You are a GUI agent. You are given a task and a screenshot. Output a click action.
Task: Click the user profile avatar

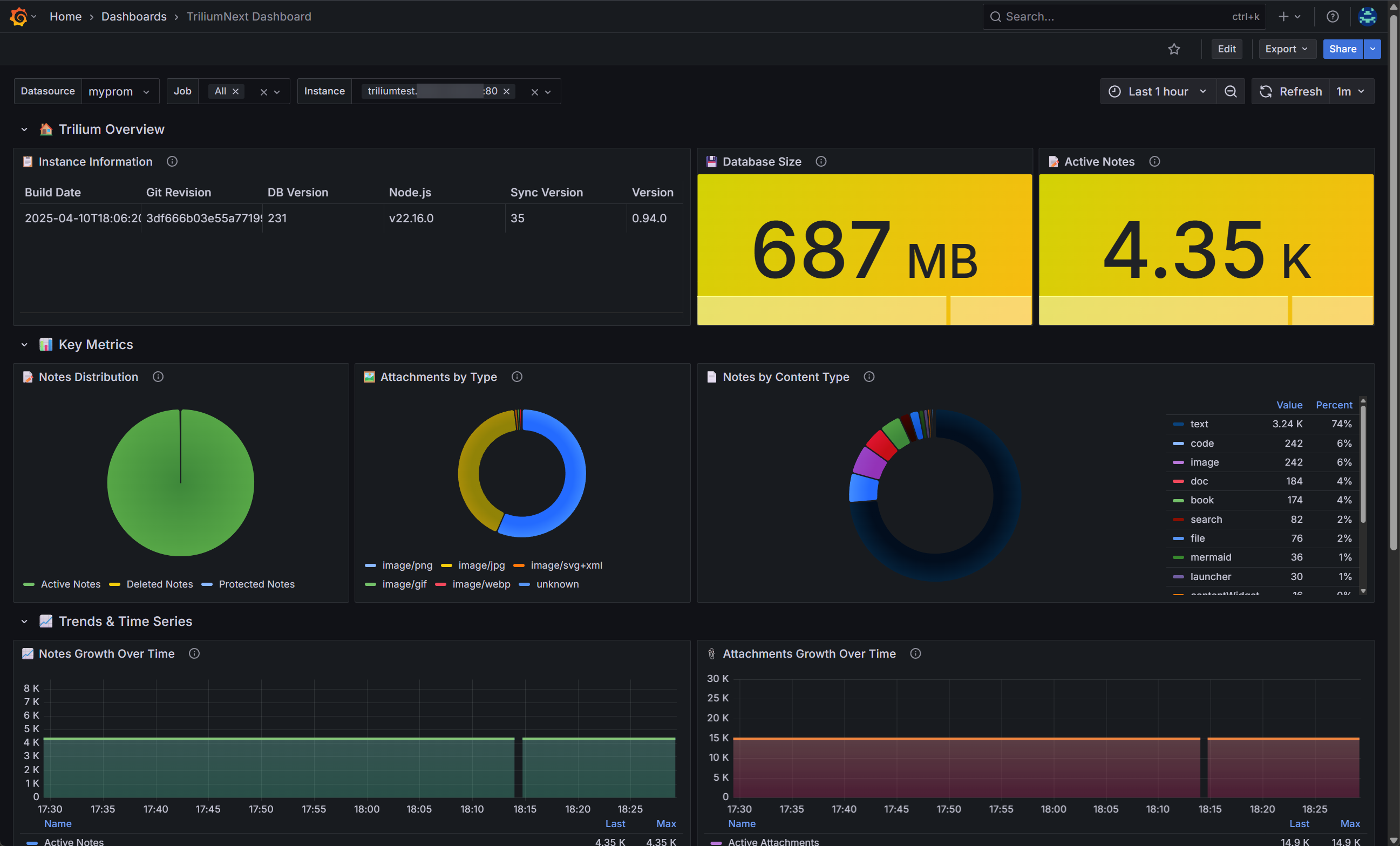1367,17
